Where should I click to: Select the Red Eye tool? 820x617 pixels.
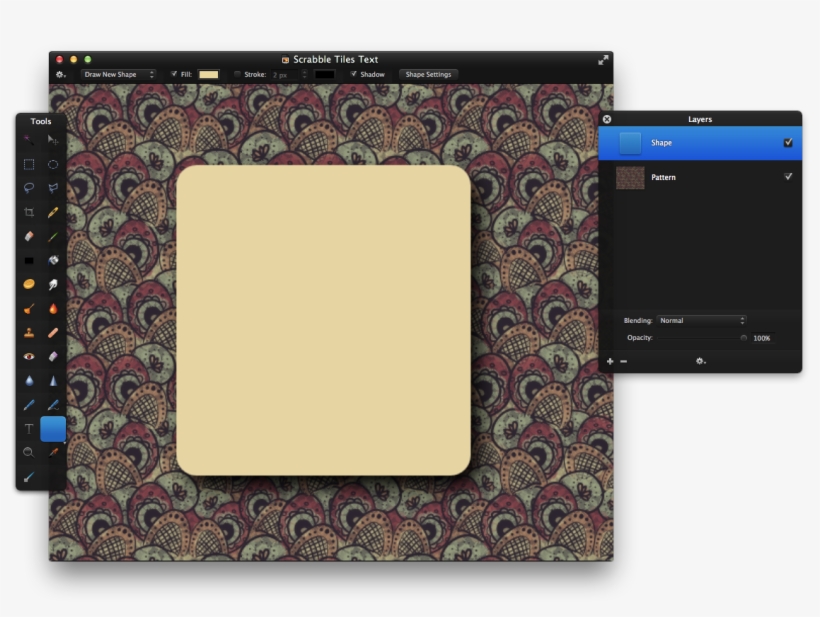[x=29, y=356]
